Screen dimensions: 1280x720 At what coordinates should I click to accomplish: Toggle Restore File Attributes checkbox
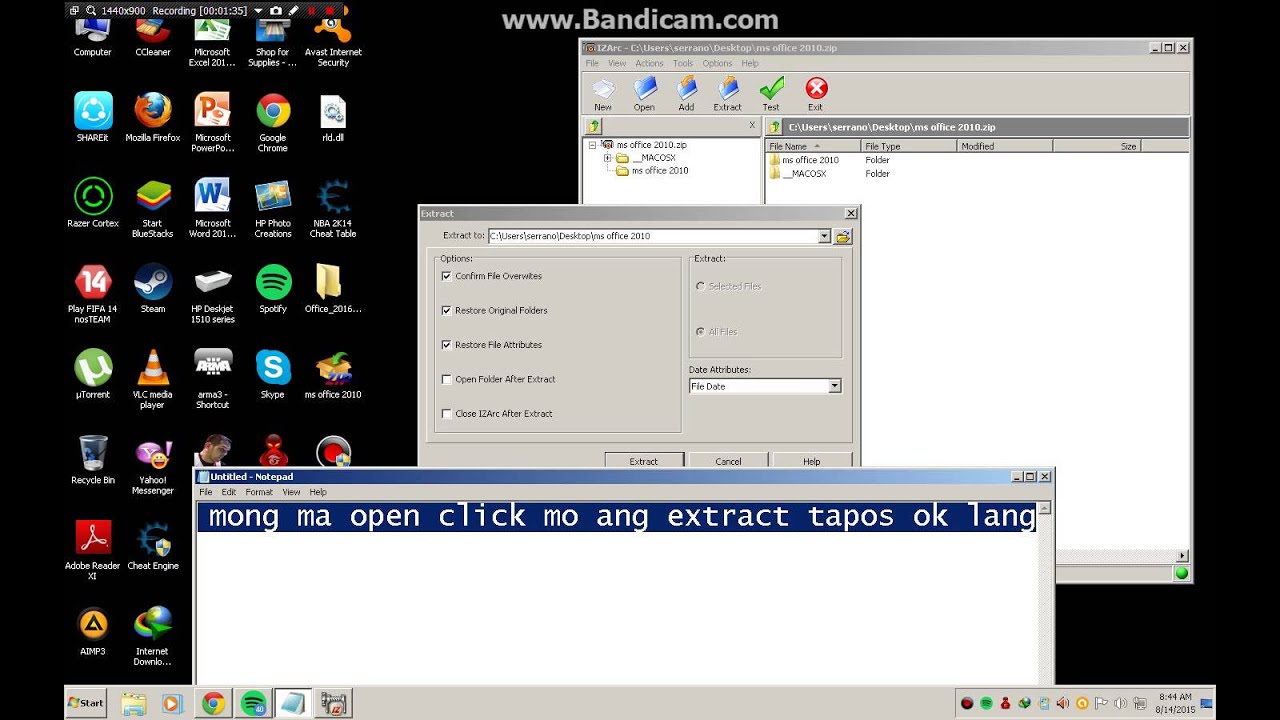tap(447, 344)
